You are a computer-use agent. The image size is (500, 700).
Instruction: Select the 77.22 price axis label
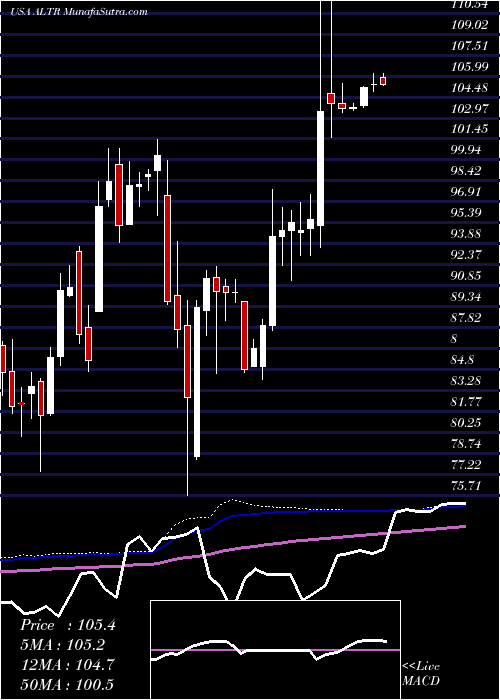466,464
